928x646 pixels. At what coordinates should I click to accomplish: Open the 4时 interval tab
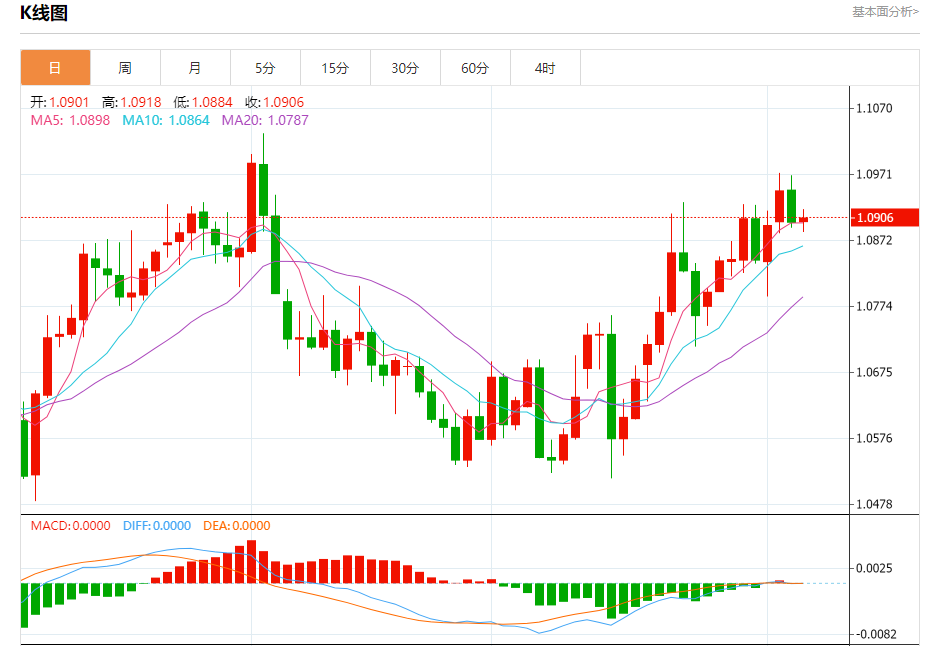pyautogui.click(x=545, y=68)
